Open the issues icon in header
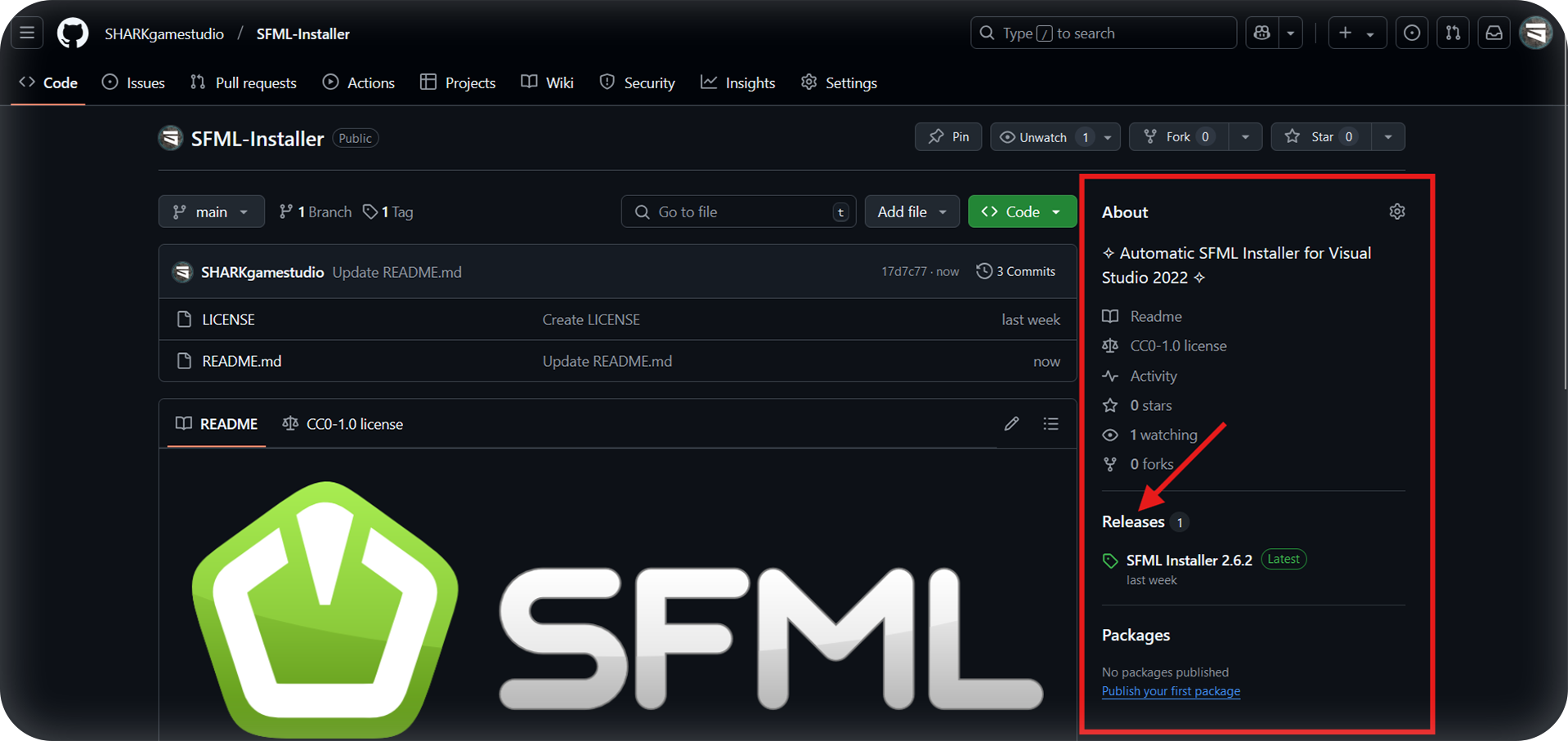Screen dimensions: 1568x741 1412,33
